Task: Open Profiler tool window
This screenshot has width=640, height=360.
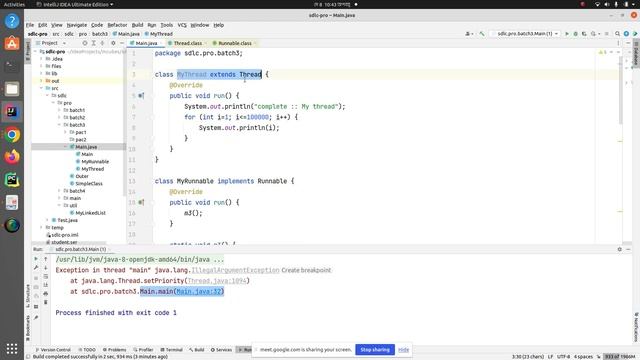Action: tap(143, 350)
